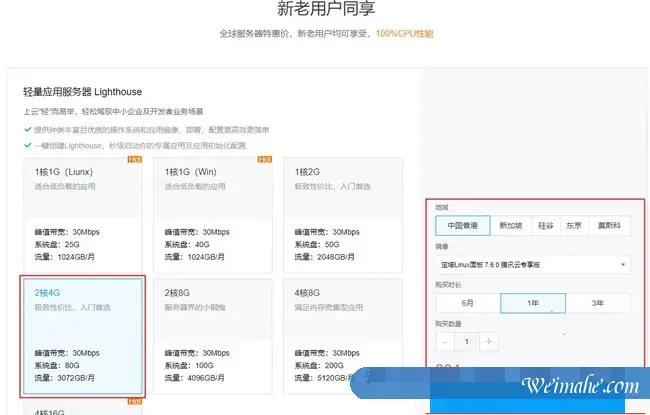The image size is (650, 415).
Task: Choose the 2核8G server plan card
Action: (x=213, y=335)
